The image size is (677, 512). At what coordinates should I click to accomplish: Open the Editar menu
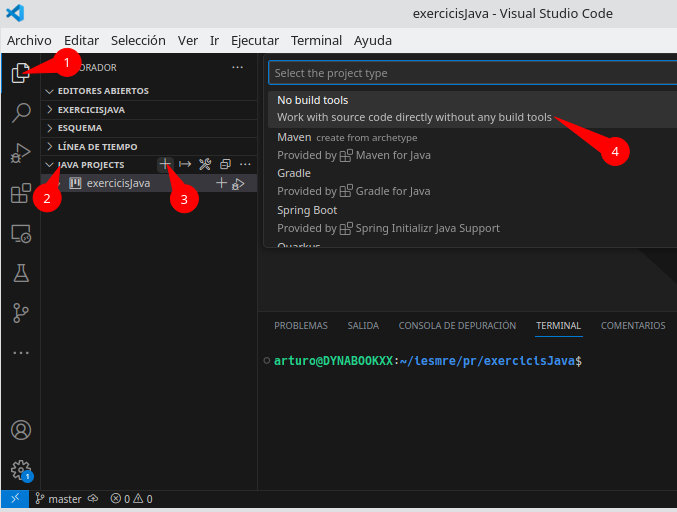coord(81,41)
